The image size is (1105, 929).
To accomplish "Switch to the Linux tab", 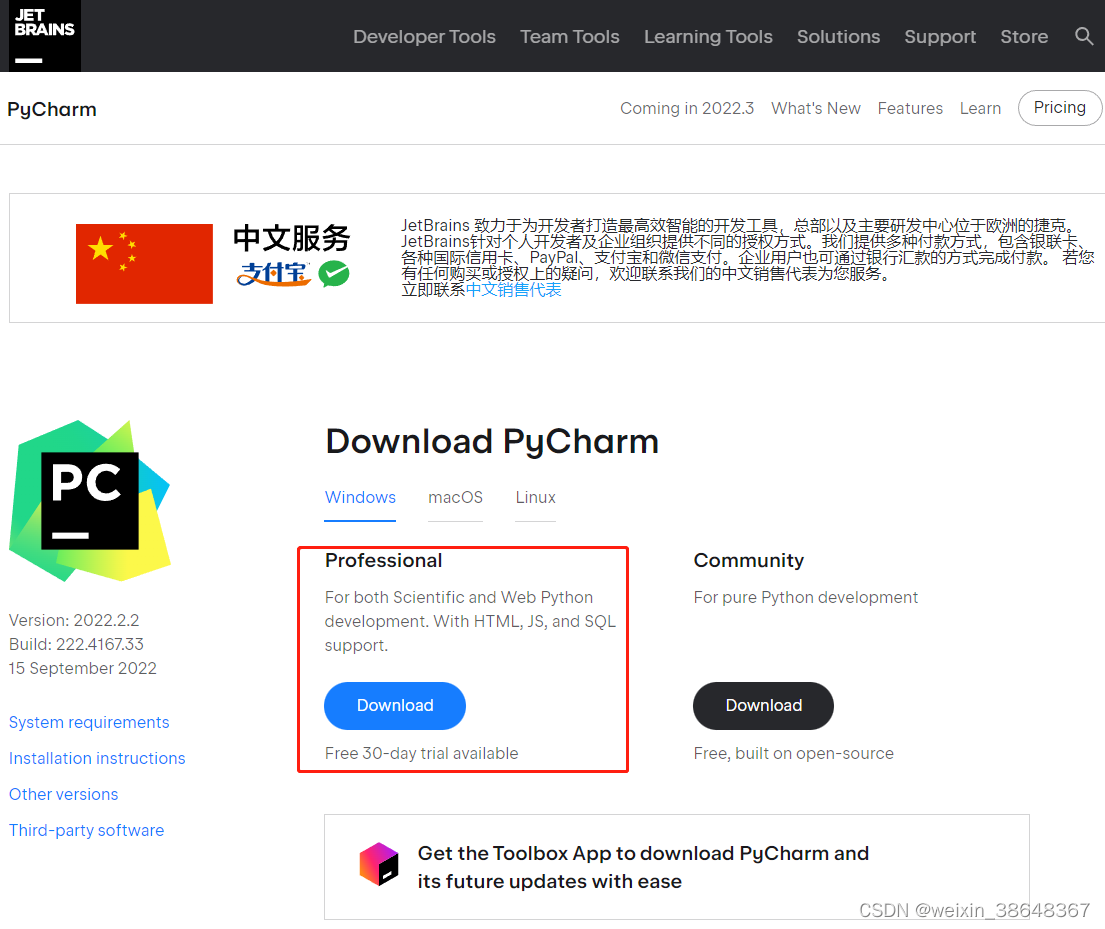I will click(x=536, y=498).
